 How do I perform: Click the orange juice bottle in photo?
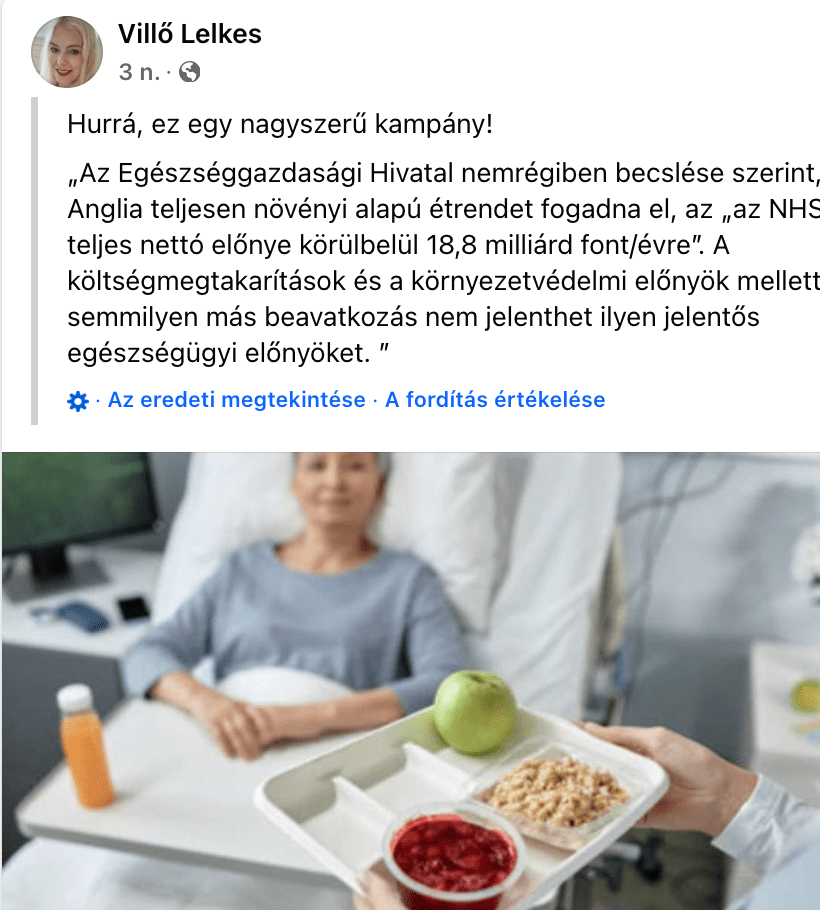[85, 746]
